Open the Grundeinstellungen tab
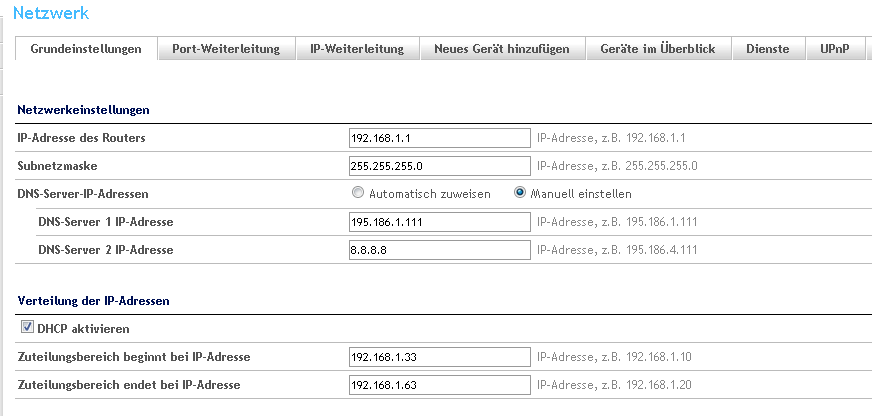The height and width of the screenshot is (416, 872). coord(86,49)
